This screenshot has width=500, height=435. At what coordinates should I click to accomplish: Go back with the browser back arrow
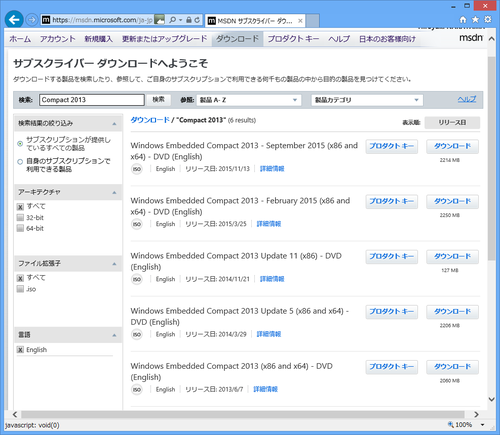coord(14,20)
